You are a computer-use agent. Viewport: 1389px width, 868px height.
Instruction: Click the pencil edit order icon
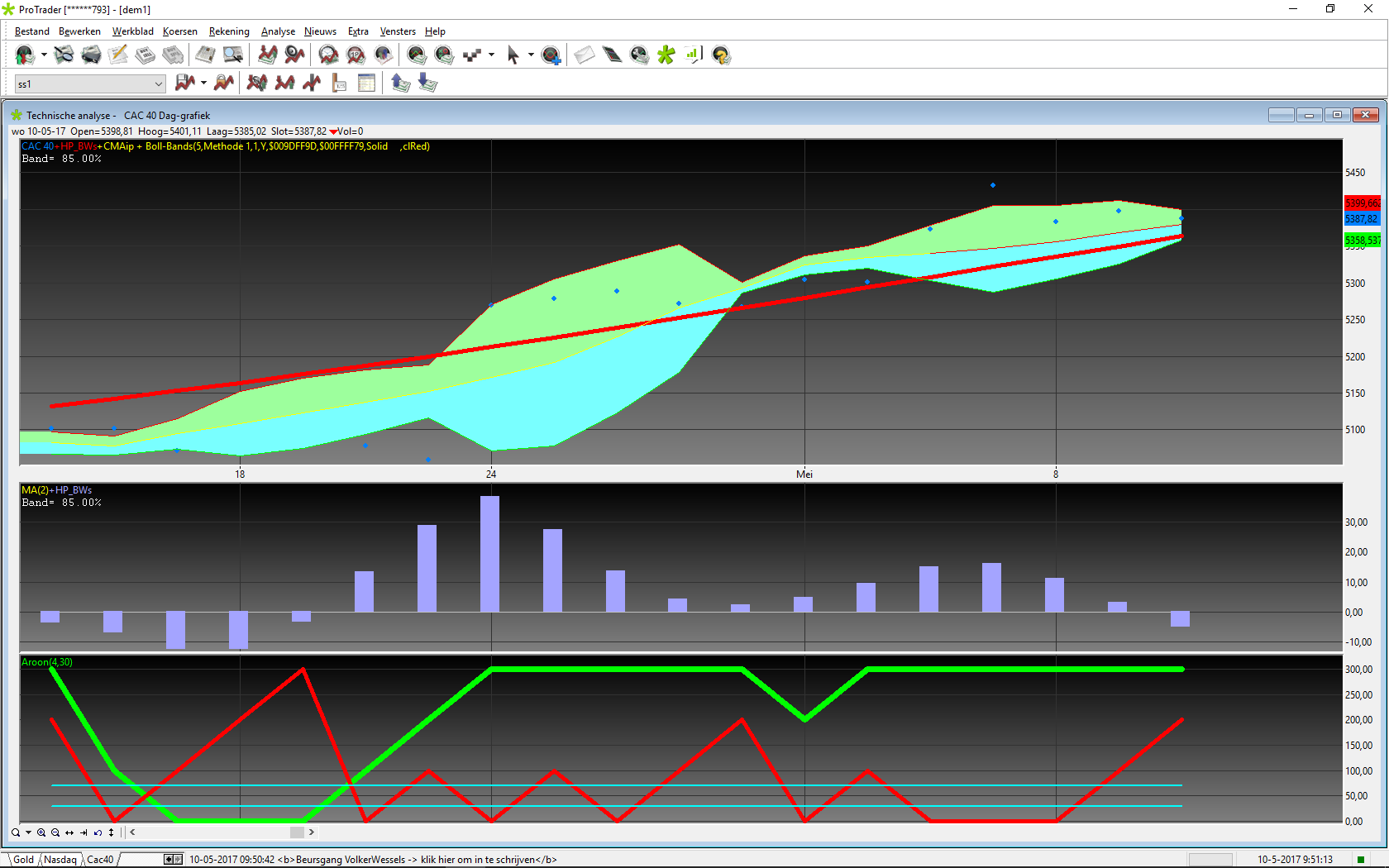[x=118, y=55]
